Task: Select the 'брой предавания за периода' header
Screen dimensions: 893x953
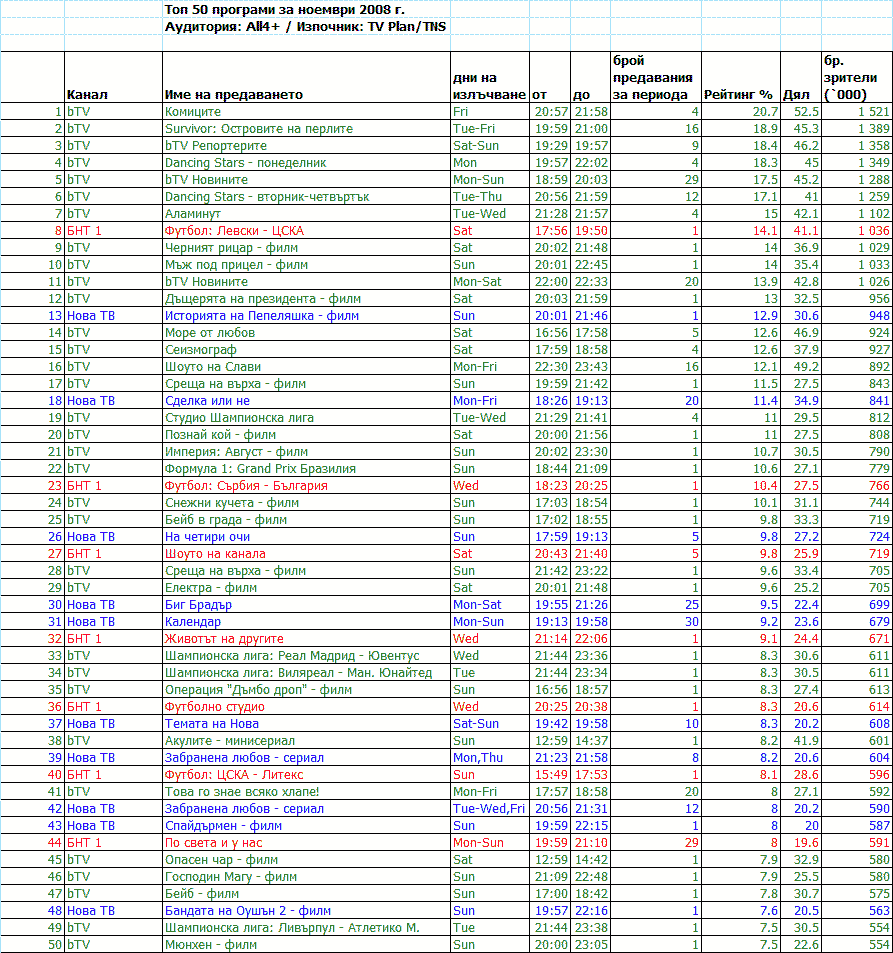Action: 652,78
